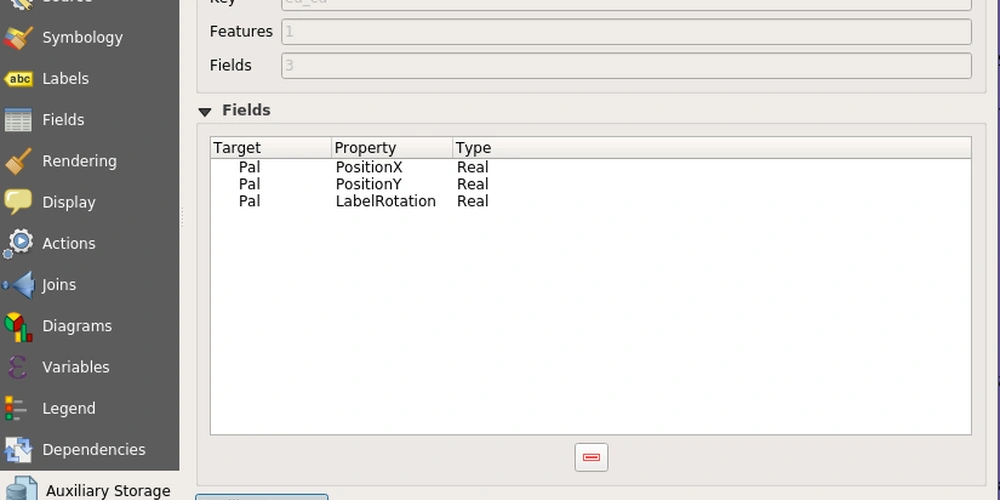Screen dimensions: 1000x500
Task: Click the Legend tab label
Action: click(x=69, y=409)
